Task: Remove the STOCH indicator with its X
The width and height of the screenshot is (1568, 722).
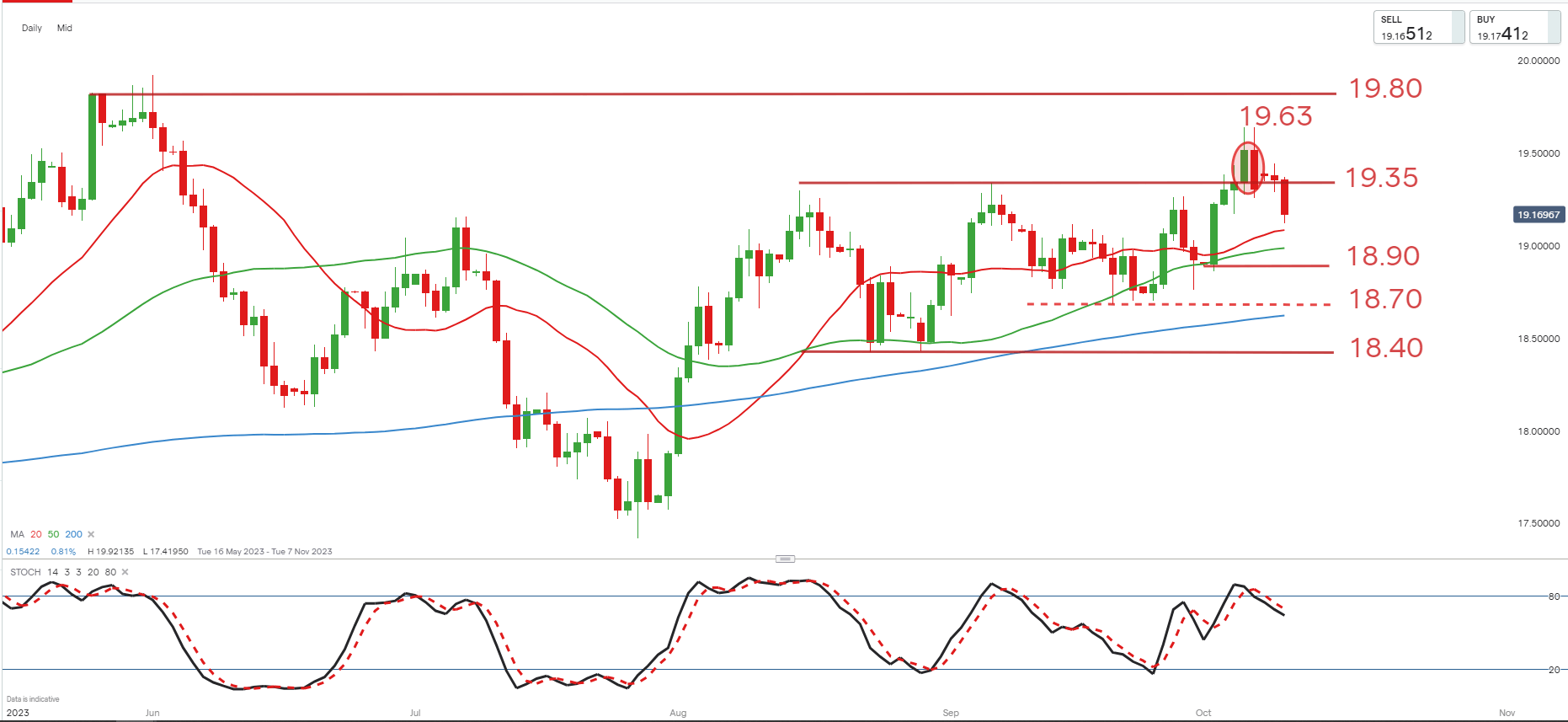Action: click(125, 572)
